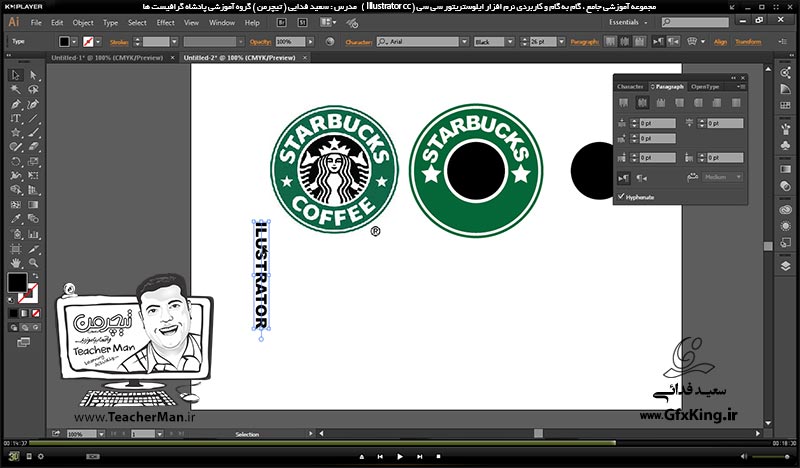Play the video in KMPlayer
The height and width of the screenshot is (468, 800).
coord(399,457)
